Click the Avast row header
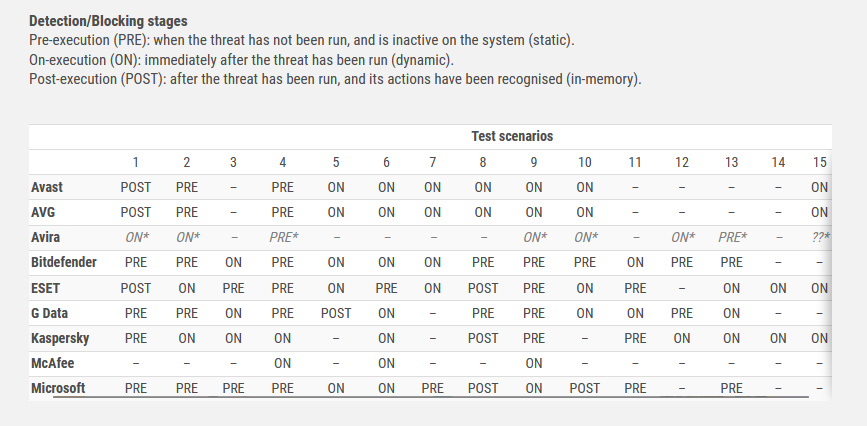Screen dimensions: 867x426 point(47,187)
